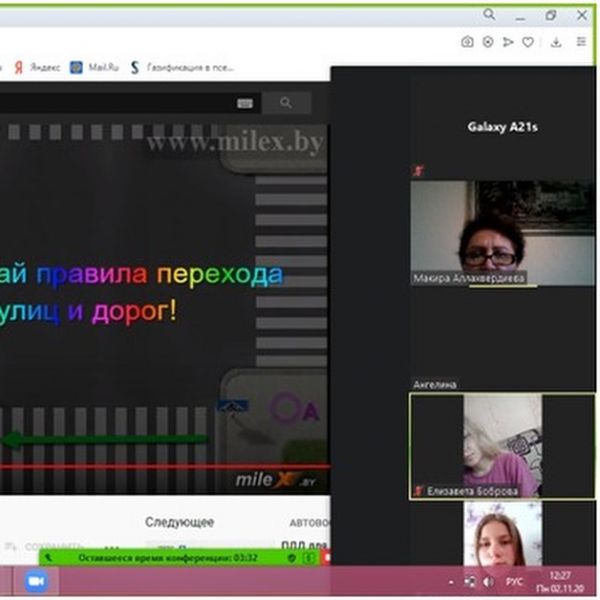Click the phone icon on Zoom green bar
The width and height of the screenshot is (600, 600).
[x=48, y=558]
